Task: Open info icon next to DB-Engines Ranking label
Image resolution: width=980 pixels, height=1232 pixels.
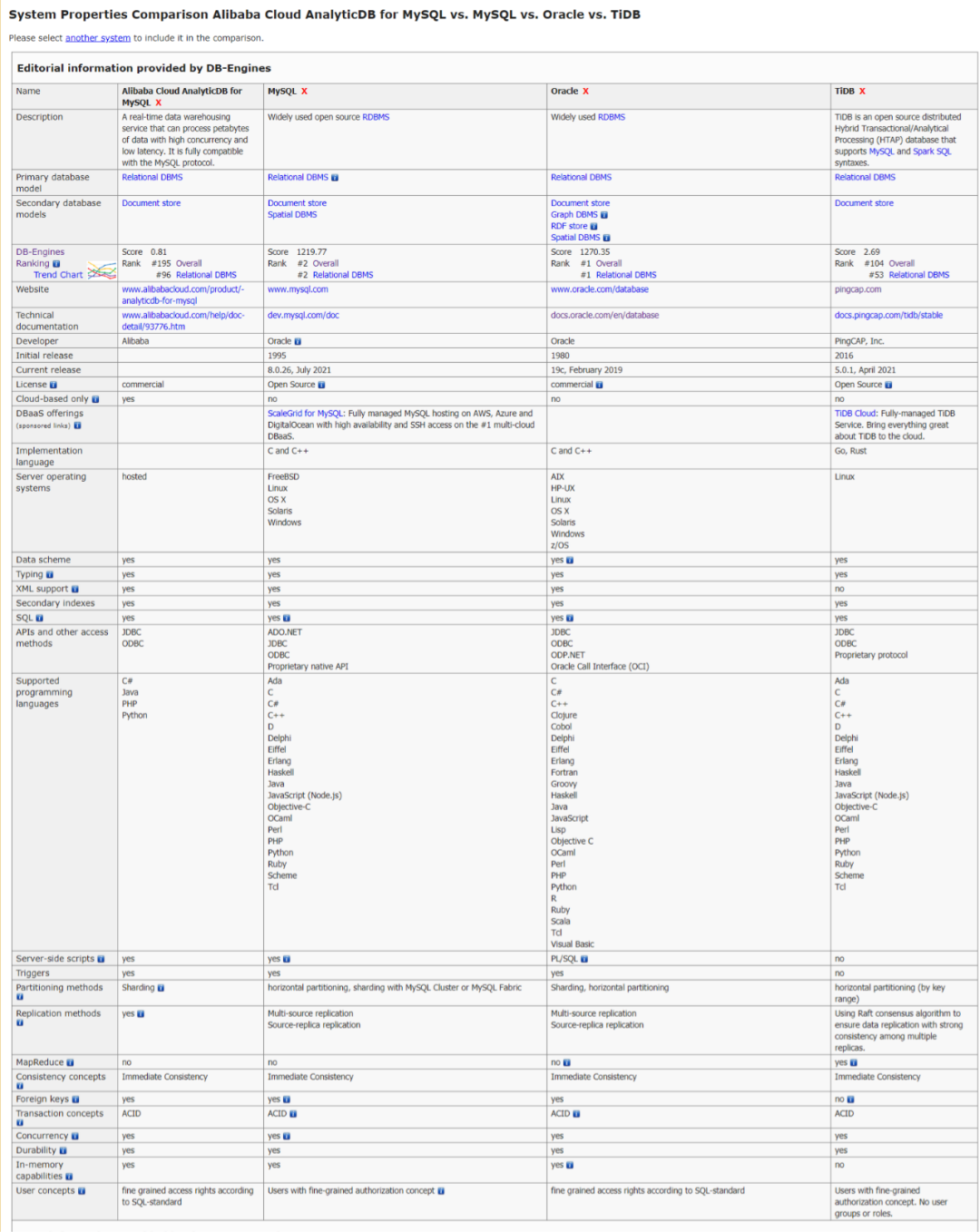Action: [x=56, y=264]
